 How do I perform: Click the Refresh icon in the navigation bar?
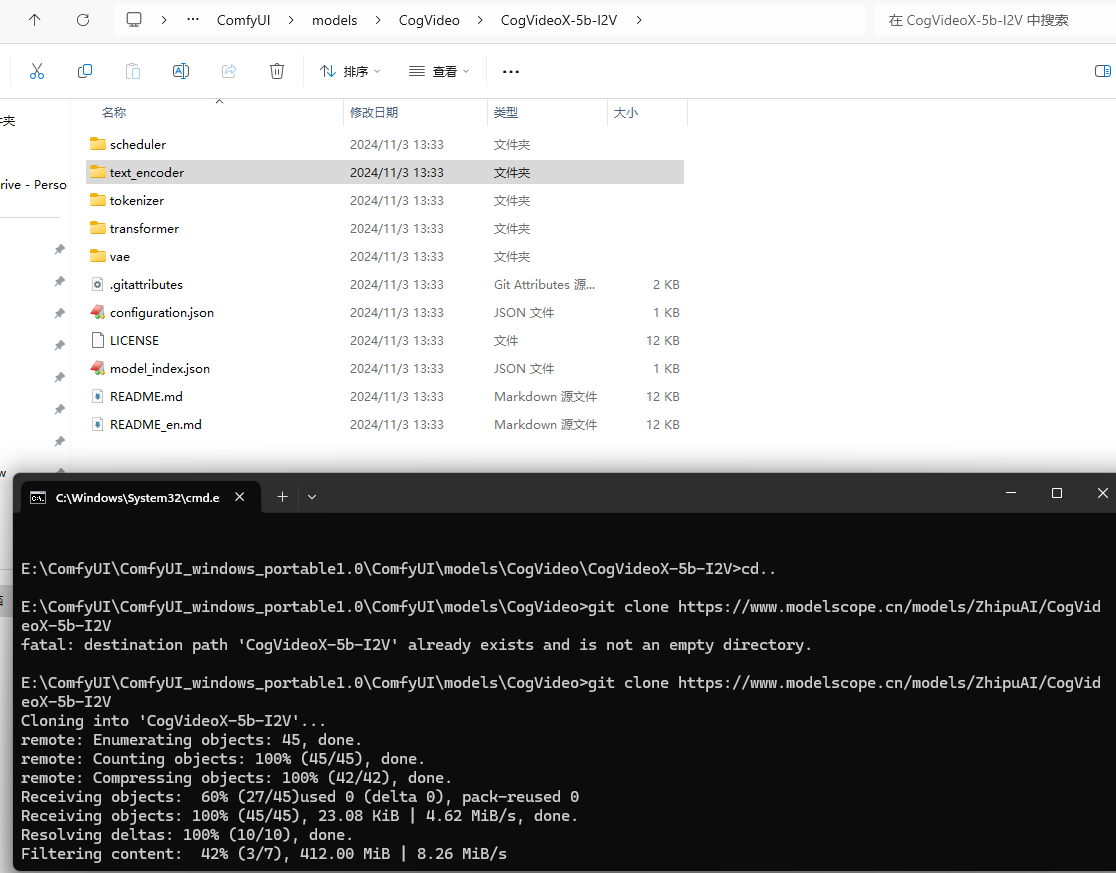(x=83, y=20)
